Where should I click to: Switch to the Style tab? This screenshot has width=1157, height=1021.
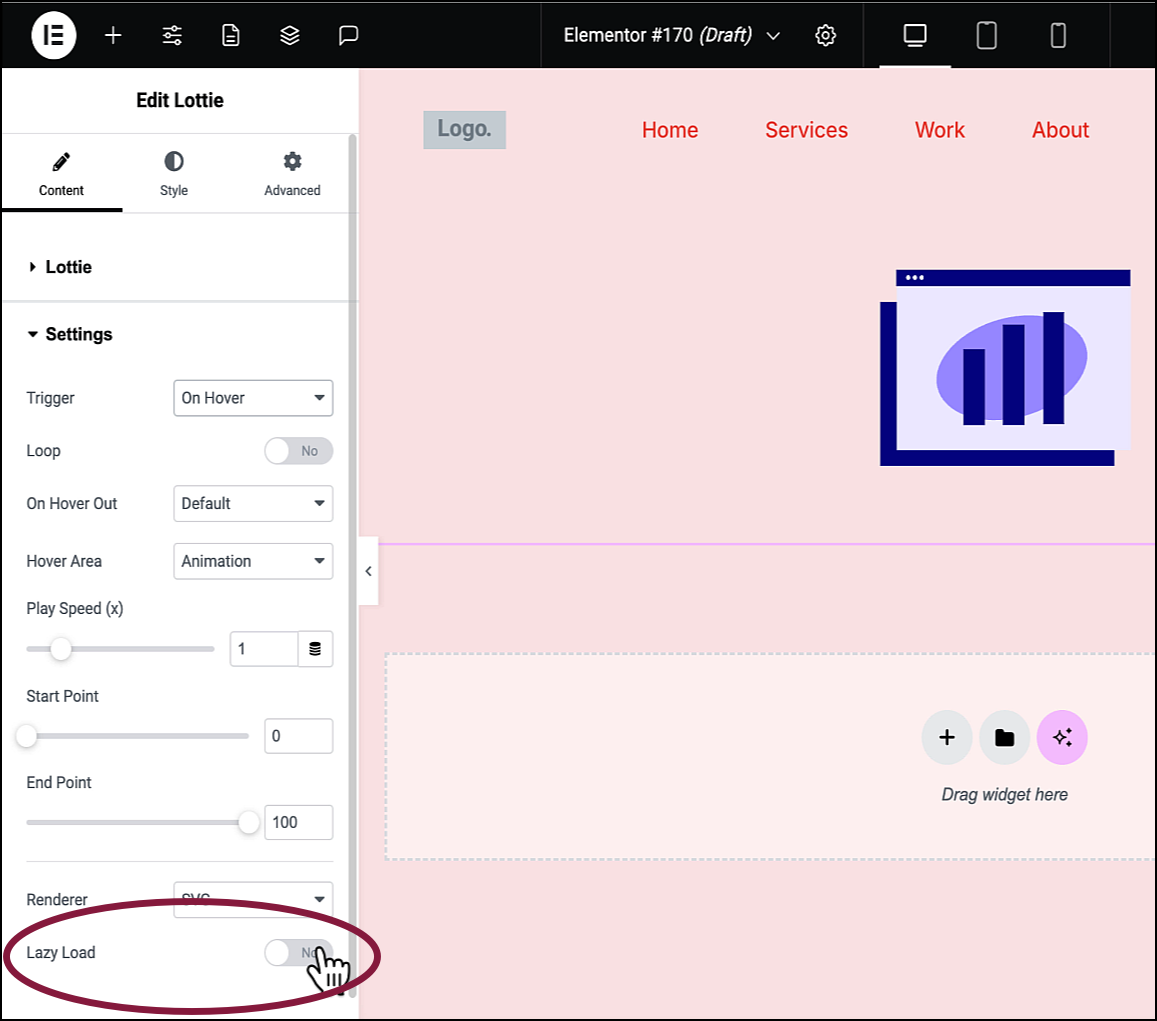point(174,174)
